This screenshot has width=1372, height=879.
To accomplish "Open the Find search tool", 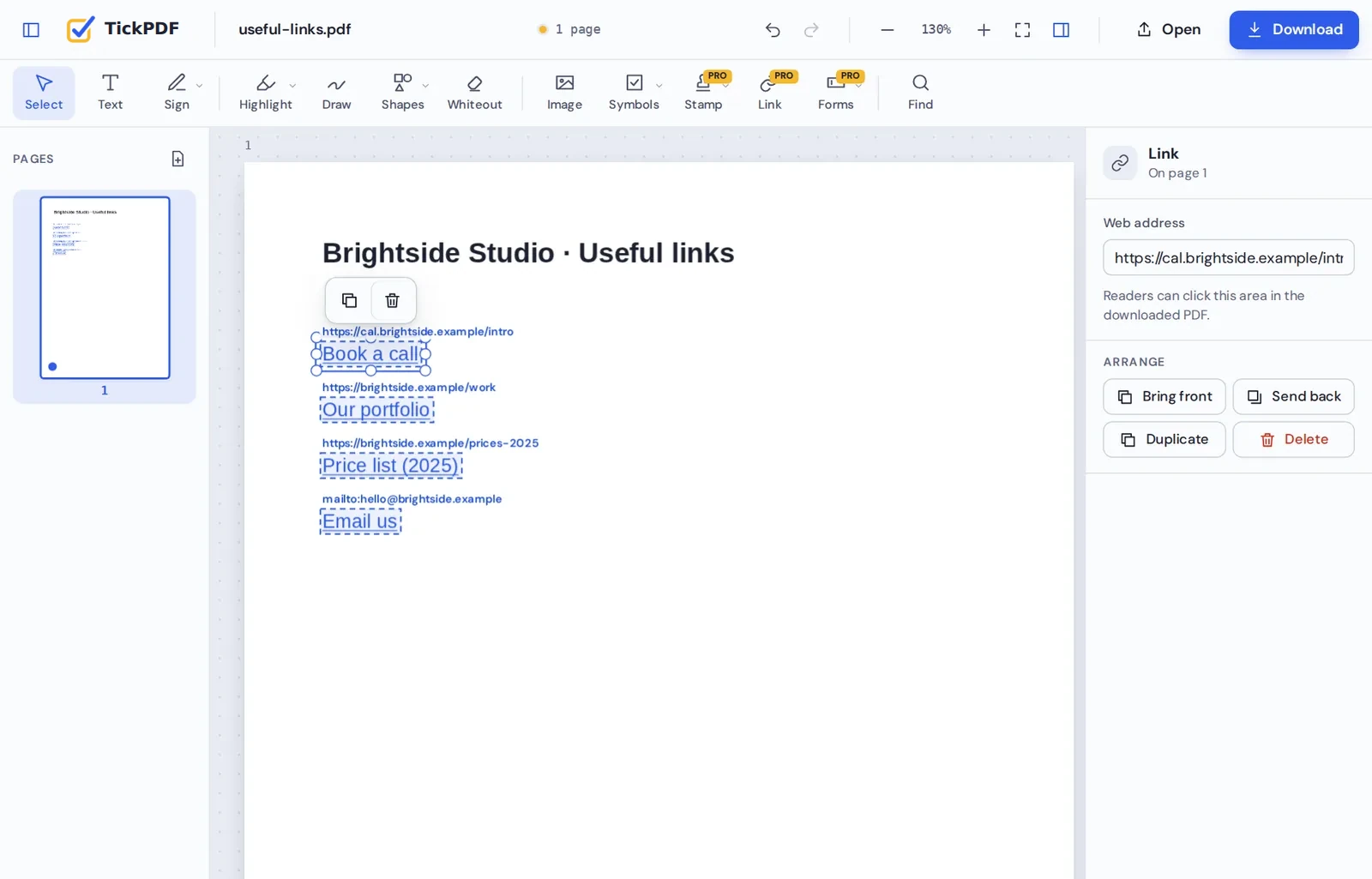I will (x=920, y=93).
